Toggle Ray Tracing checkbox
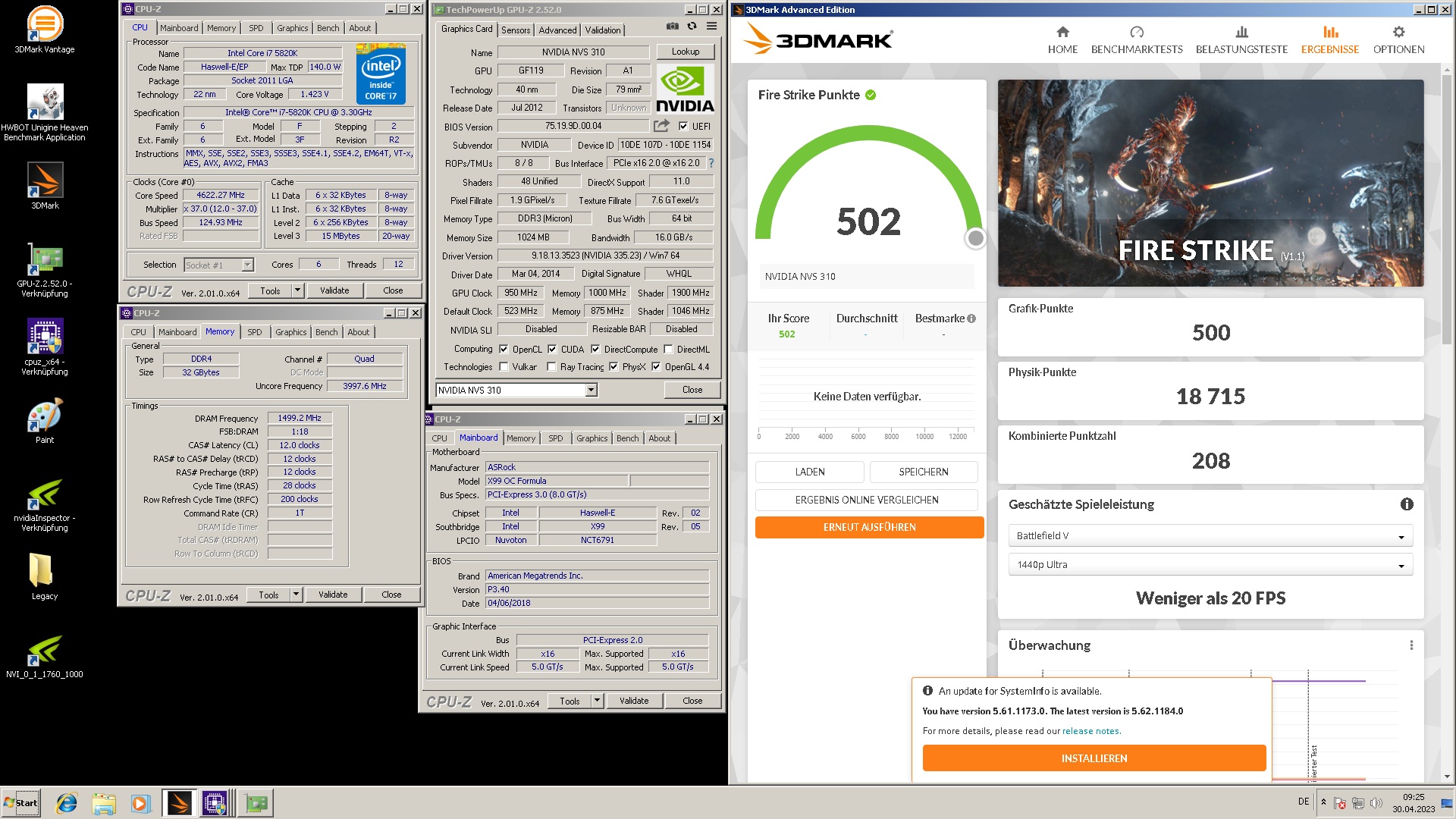 pos(552,367)
